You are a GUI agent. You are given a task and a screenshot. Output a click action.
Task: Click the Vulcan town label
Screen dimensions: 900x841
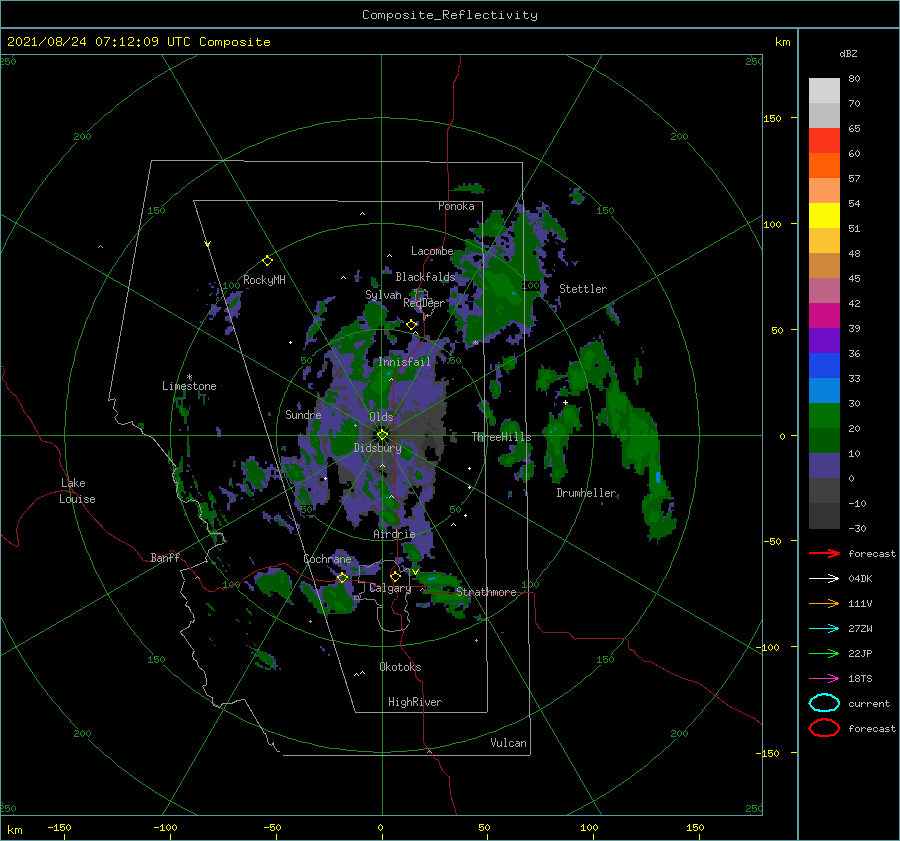509,743
